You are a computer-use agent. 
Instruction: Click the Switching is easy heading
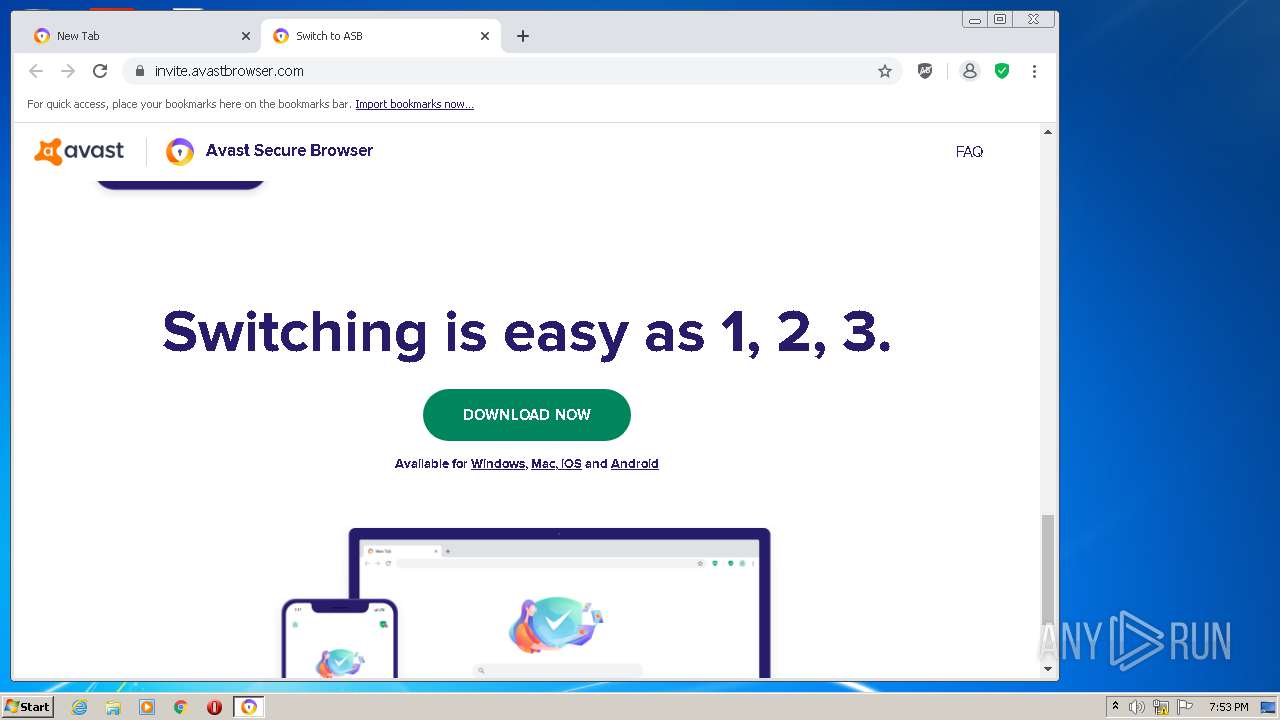tap(527, 331)
